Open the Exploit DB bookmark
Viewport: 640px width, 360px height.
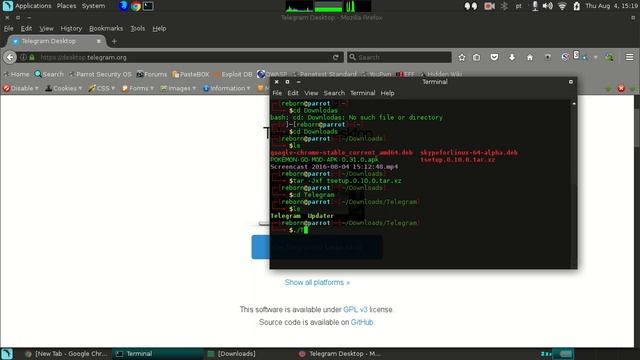(233, 74)
